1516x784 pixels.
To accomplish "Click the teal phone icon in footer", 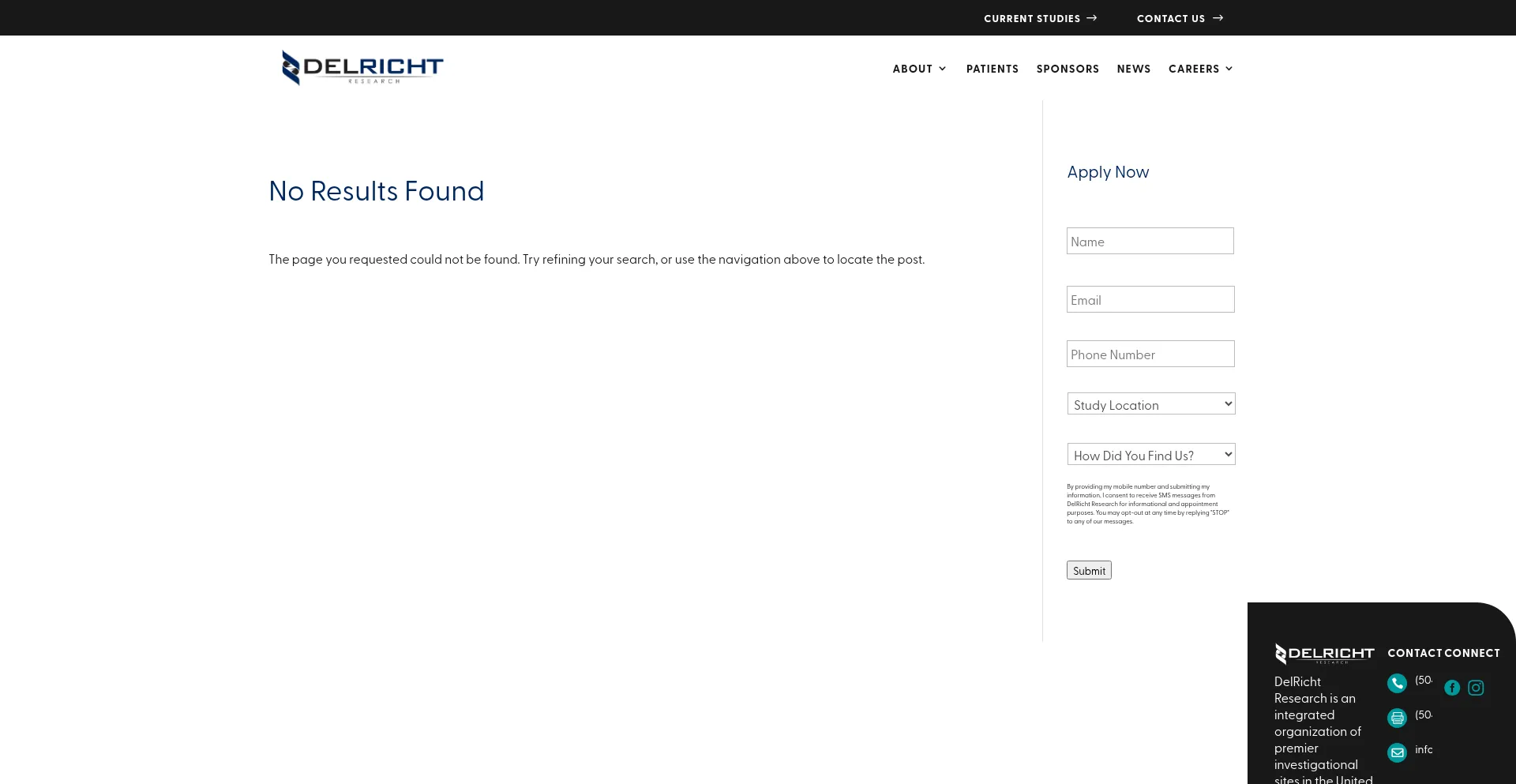I will click(x=1397, y=683).
